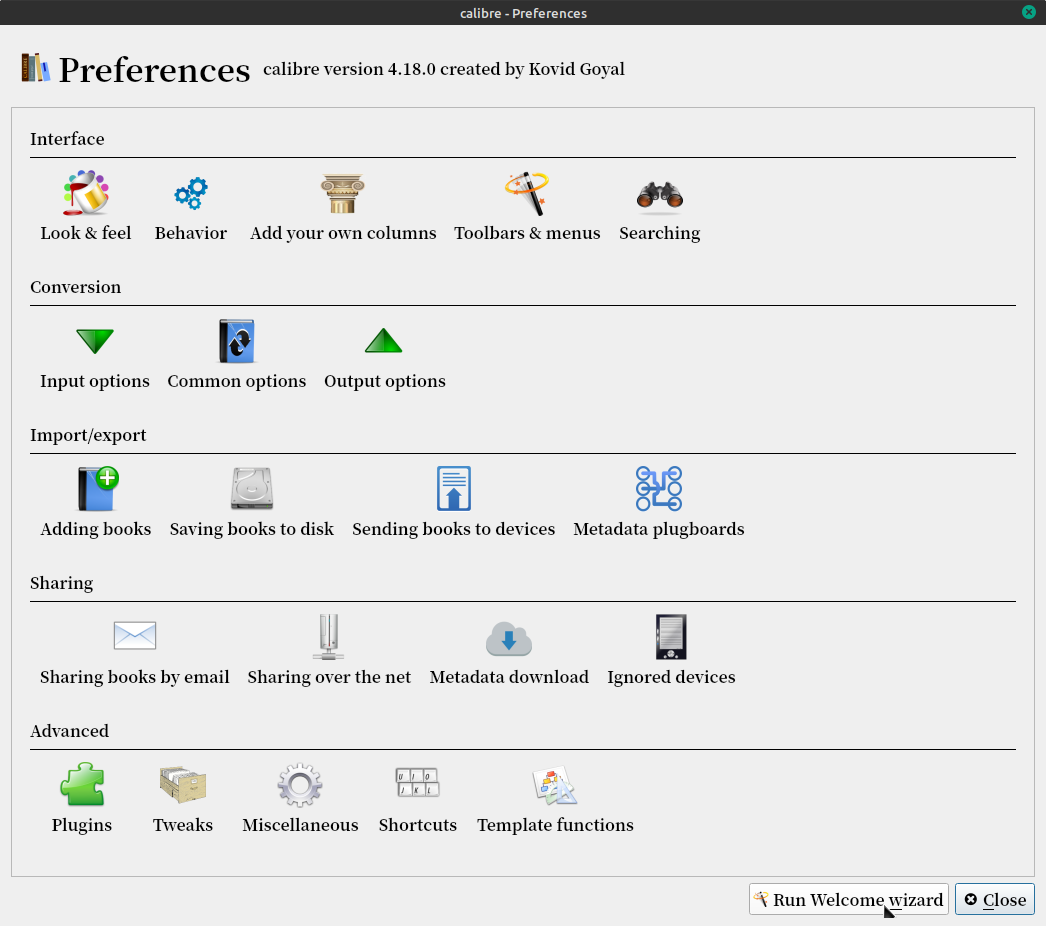Click the "Metadata download" label
Image resolution: width=1046 pixels, height=926 pixels.
pyautogui.click(x=509, y=677)
